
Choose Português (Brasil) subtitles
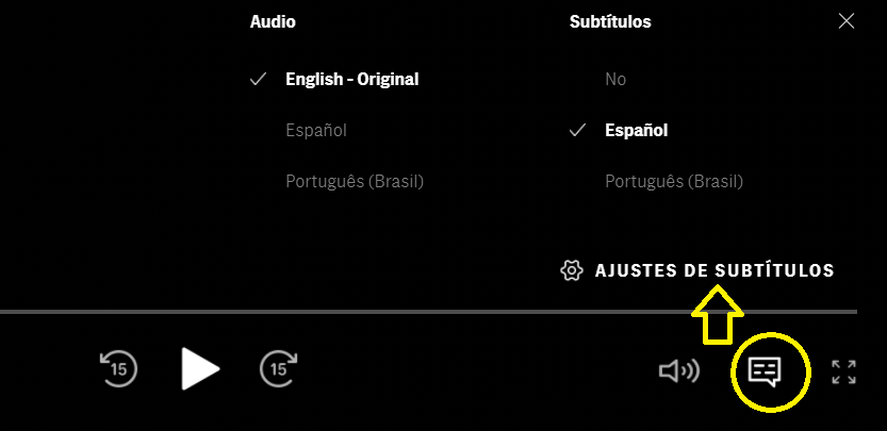click(674, 181)
